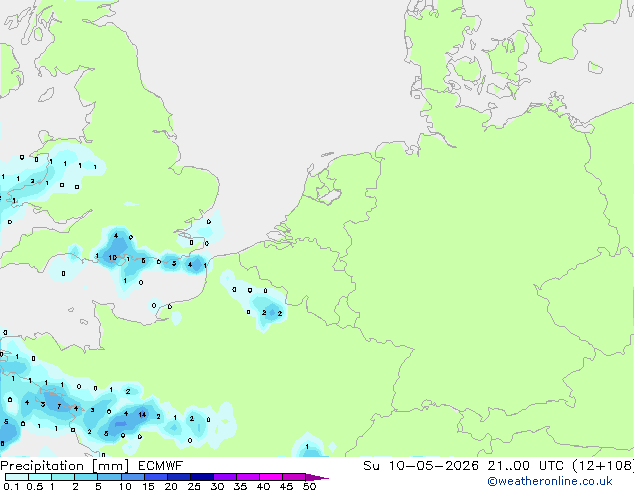Pick the 25 to 30 mm navy swatch
Screen dimensions: 634x490
point(201,477)
